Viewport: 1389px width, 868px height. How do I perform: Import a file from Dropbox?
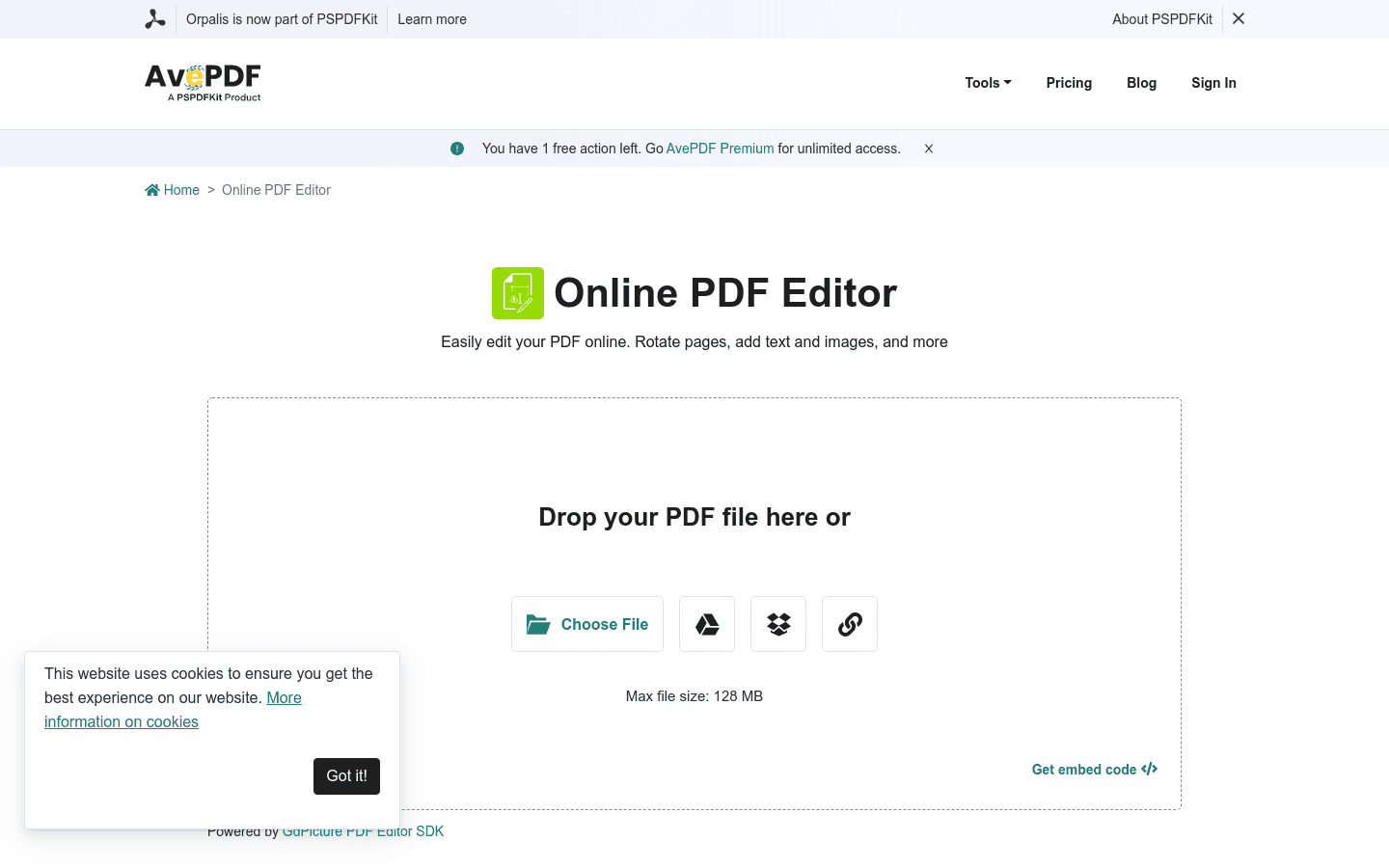tap(777, 623)
